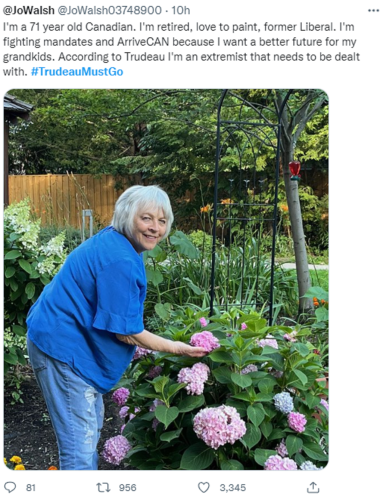Click the reply count 81
Image resolution: width=380 pixels, height=500 pixels.
[31, 488]
